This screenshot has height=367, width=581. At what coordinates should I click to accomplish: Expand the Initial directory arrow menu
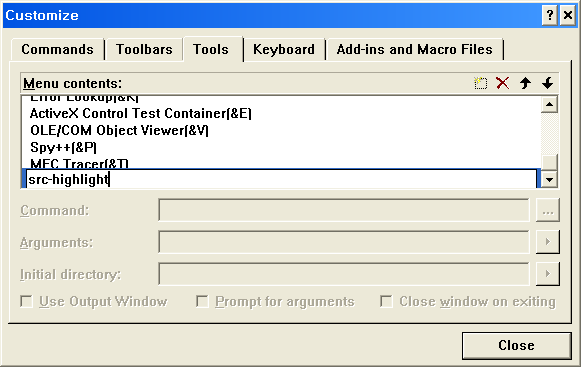(x=548, y=274)
